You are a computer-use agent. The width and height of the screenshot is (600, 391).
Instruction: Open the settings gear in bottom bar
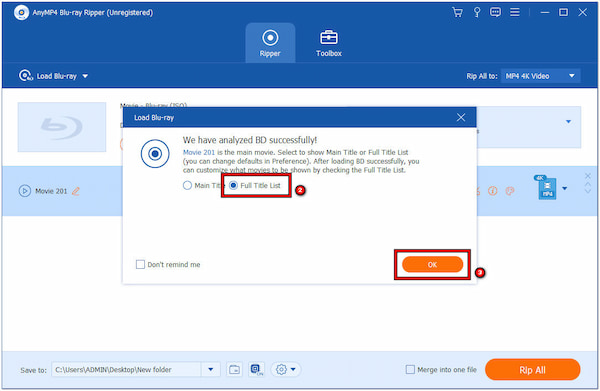click(281, 370)
